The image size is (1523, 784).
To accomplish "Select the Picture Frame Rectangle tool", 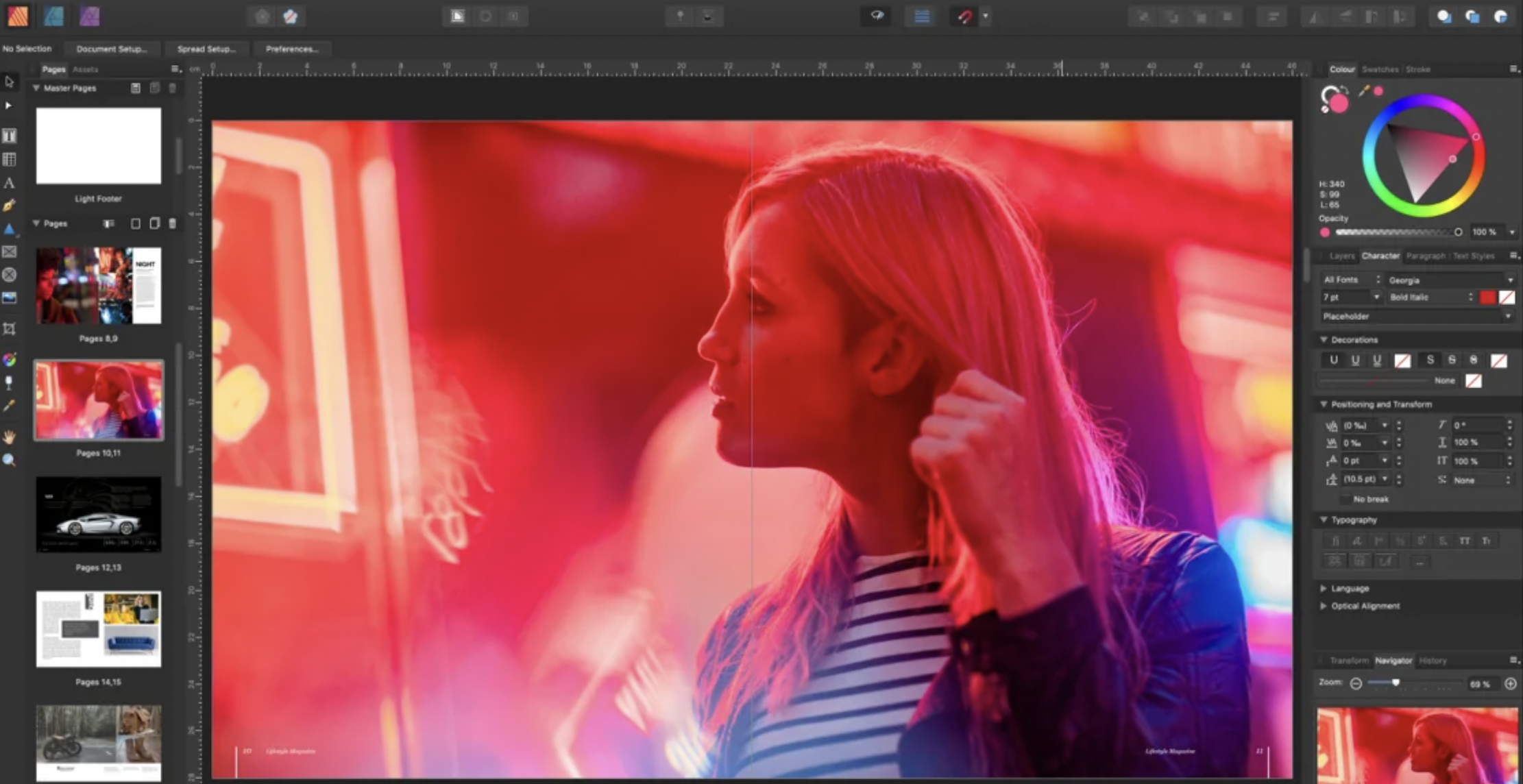I will [10, 252].
